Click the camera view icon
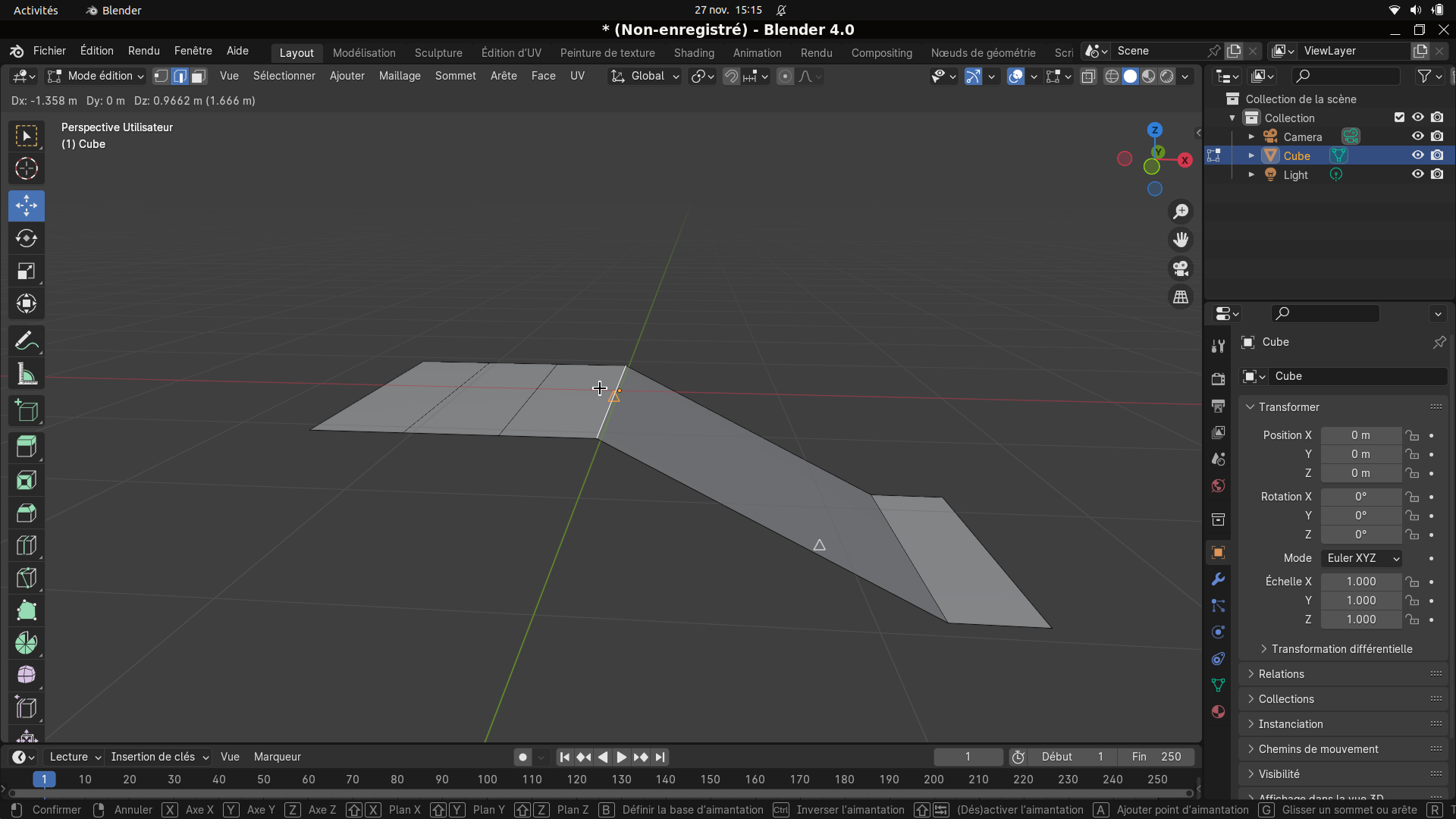The width and height of the screenshot is (1456, 819). pyautogui.click(x=1181, y=268)
